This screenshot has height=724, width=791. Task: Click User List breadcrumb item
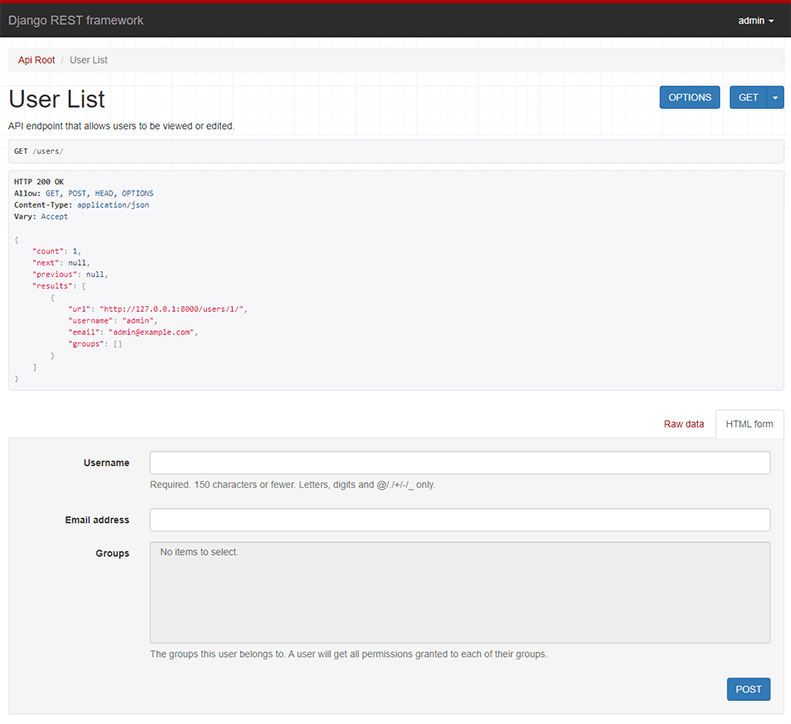[88, 60]
